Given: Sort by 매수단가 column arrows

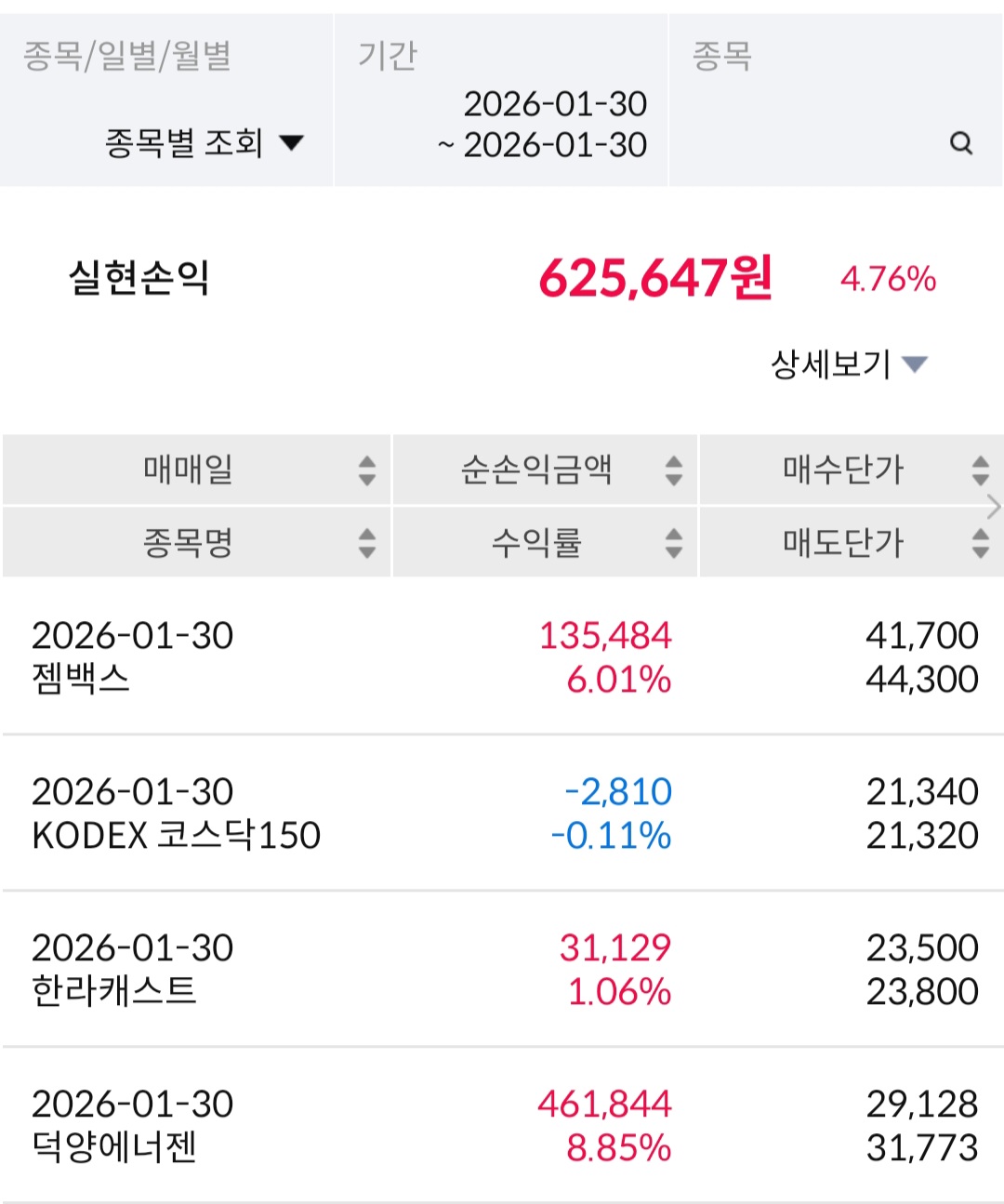Looking at the screenshot, I should coord(980,470).
